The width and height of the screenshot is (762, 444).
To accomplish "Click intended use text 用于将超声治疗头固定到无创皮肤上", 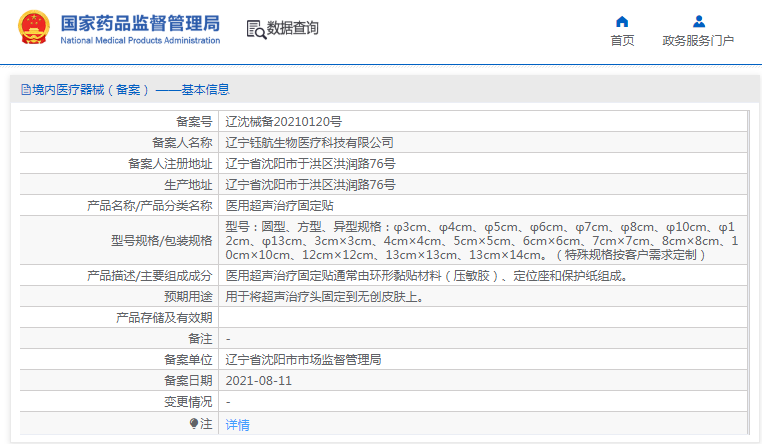I will pos(325,297).
